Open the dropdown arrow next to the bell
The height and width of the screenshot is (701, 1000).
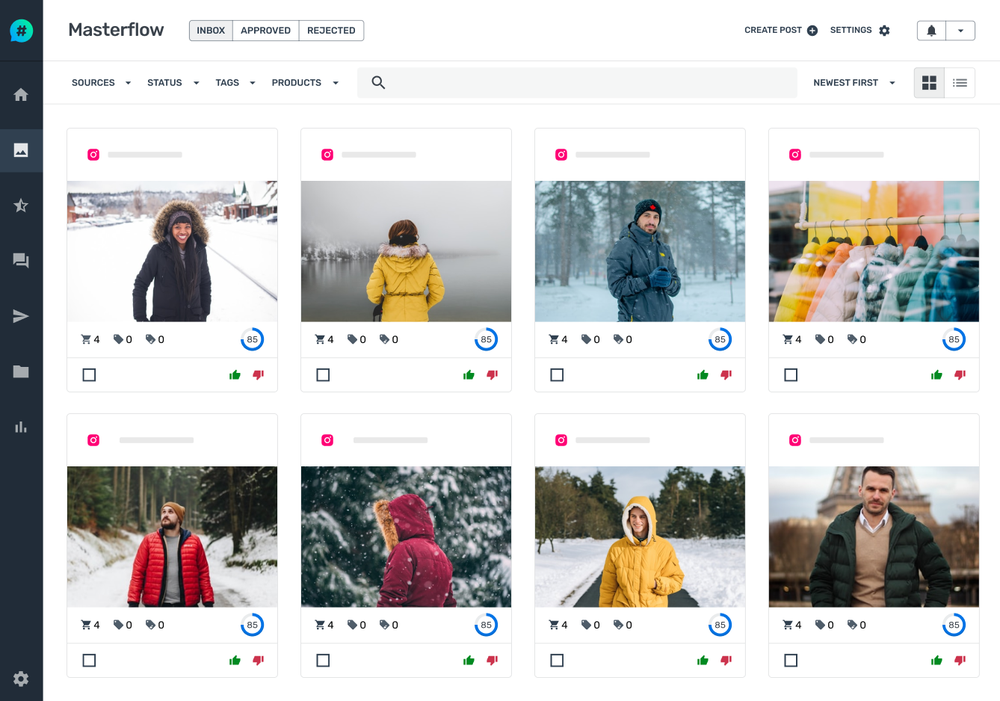coord(960,31)
